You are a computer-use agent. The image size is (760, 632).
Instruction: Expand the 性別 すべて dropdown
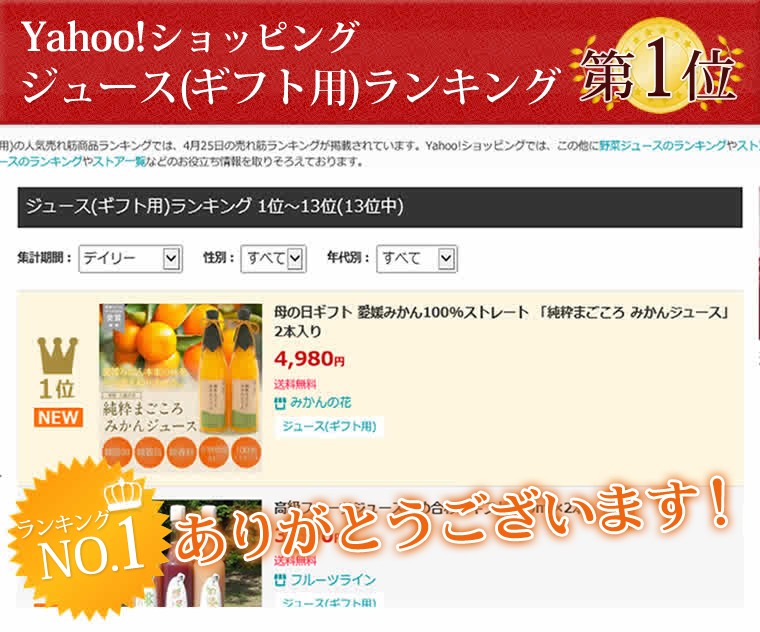(x=272, y=258)
